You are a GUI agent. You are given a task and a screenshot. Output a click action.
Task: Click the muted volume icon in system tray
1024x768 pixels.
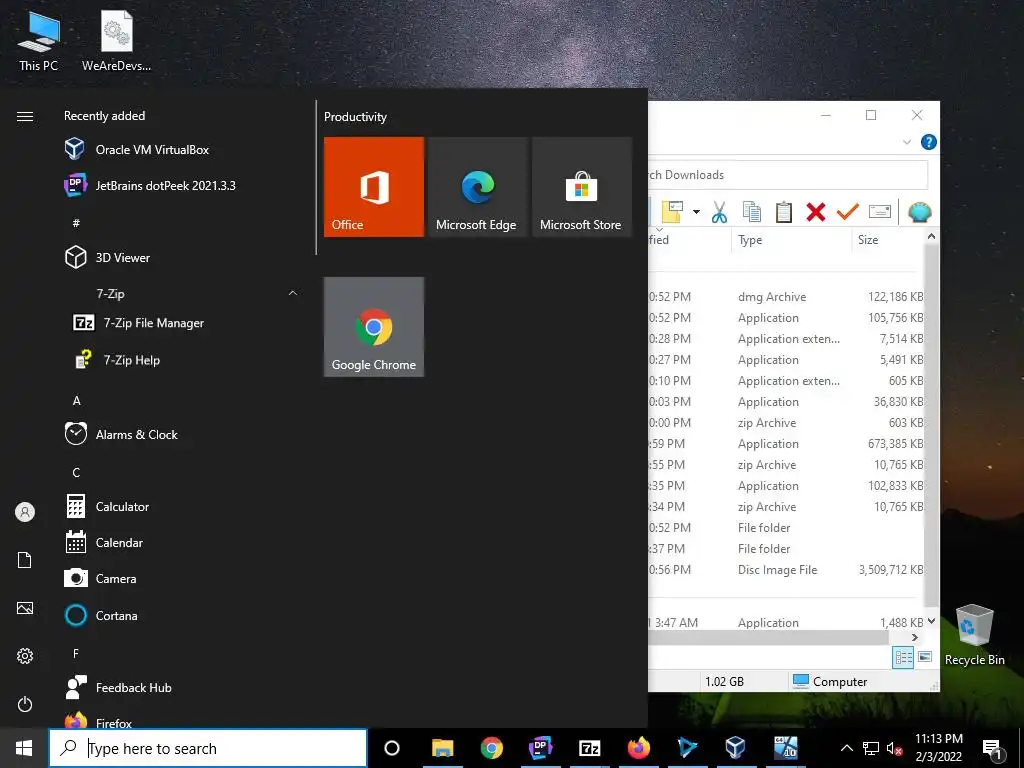pyautogui.click(x=895, y=748)
